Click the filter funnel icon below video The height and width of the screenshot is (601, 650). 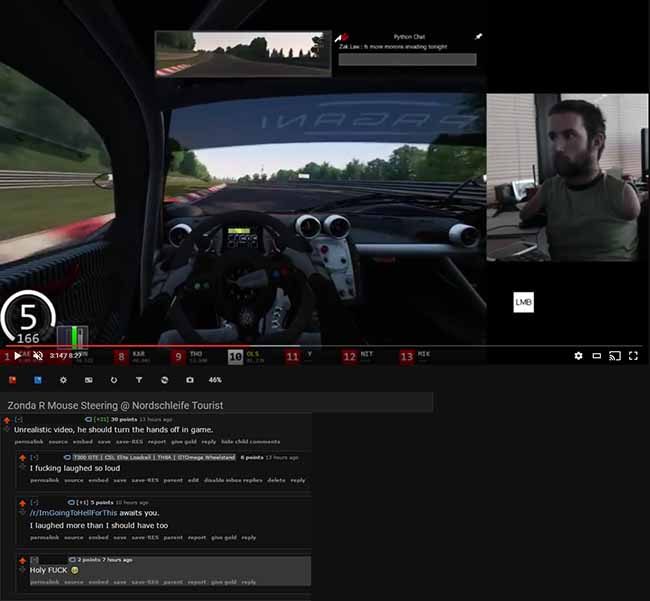point(139,380)
